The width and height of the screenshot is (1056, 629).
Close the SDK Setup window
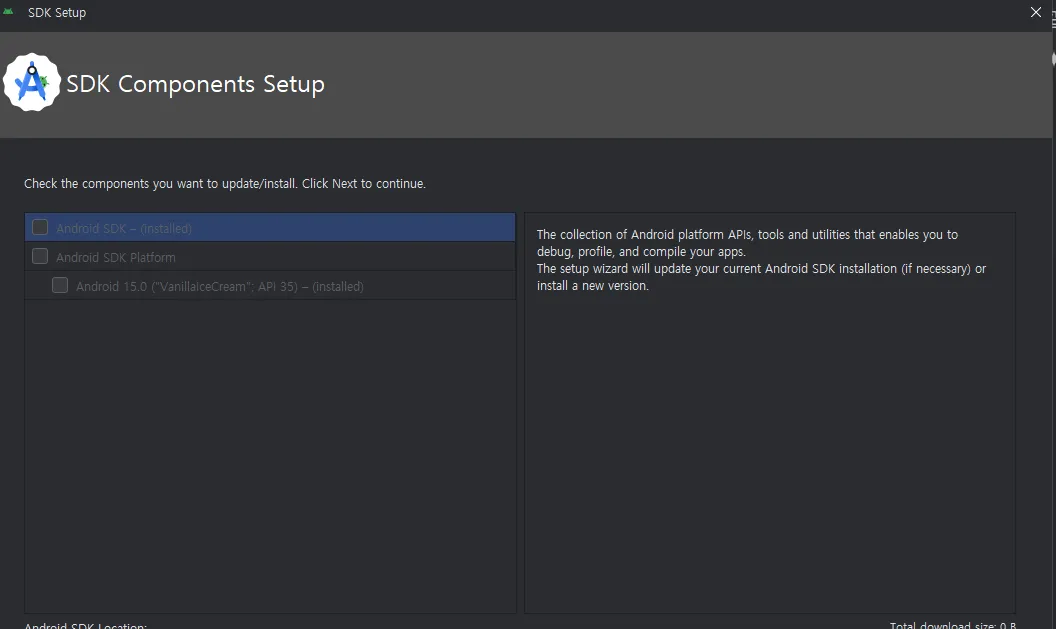tap(1036, 12)
